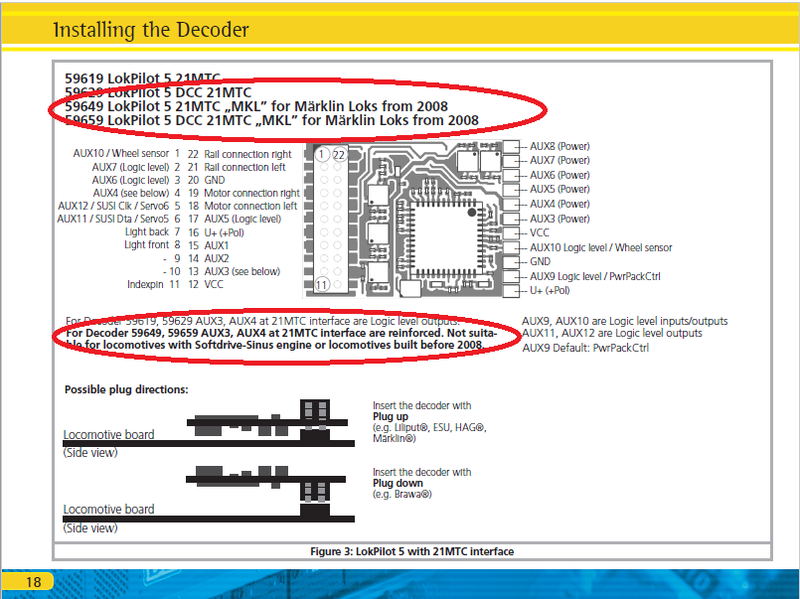The image size is (800, 599).
Task: Click the solder pad next to AUX7 (Power)
Action: pos(511,161)
